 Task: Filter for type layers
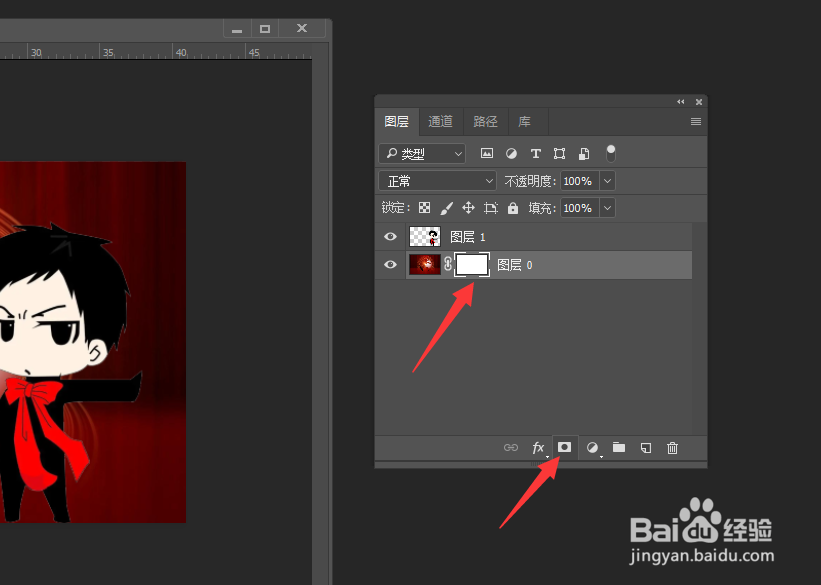click(535, 153)
